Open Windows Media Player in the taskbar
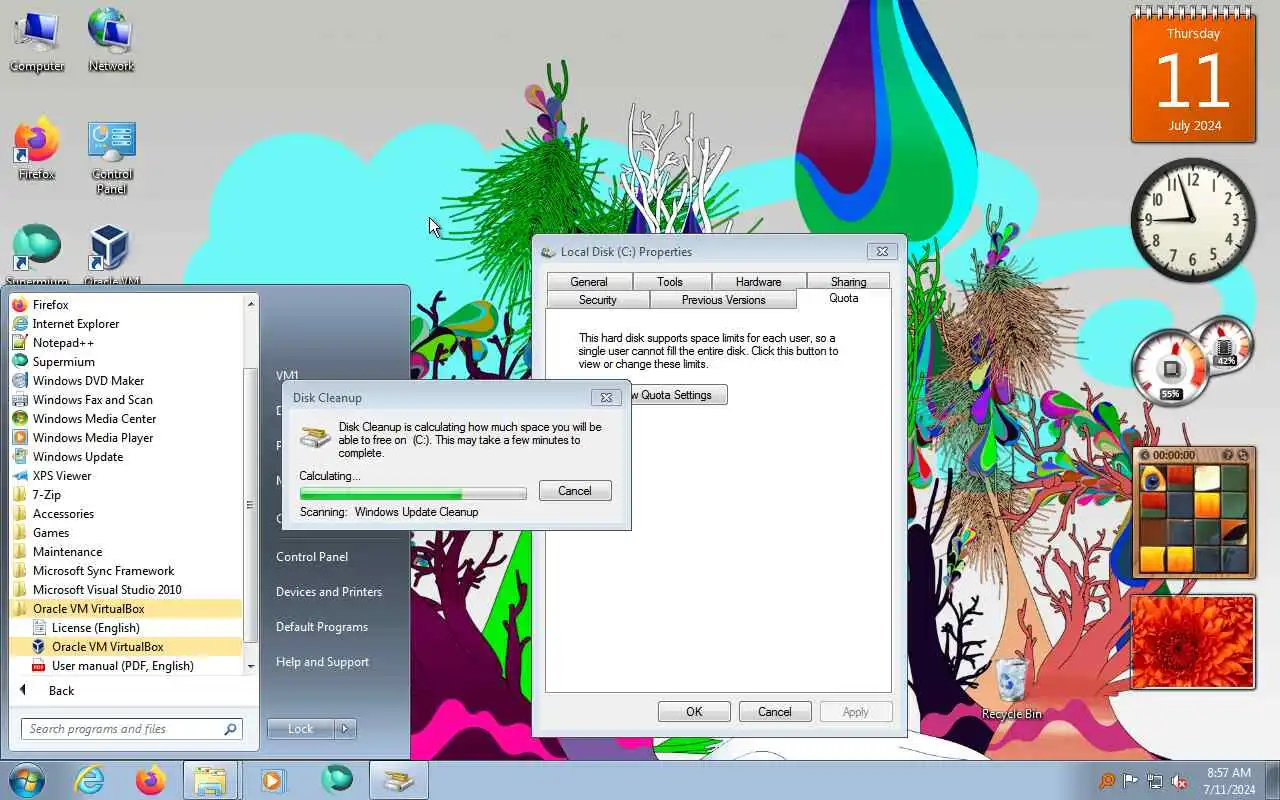 pyautogui.click(x=273, y=780)
